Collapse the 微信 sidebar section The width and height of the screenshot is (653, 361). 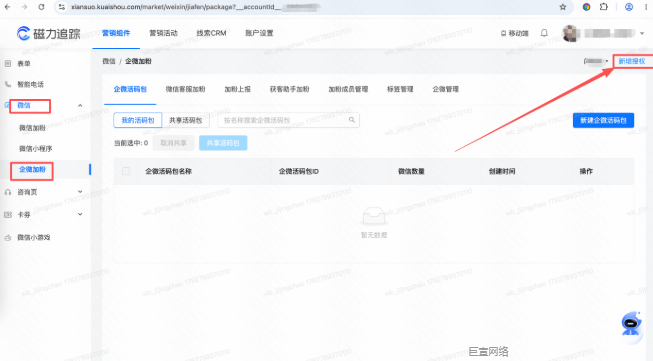80,105
